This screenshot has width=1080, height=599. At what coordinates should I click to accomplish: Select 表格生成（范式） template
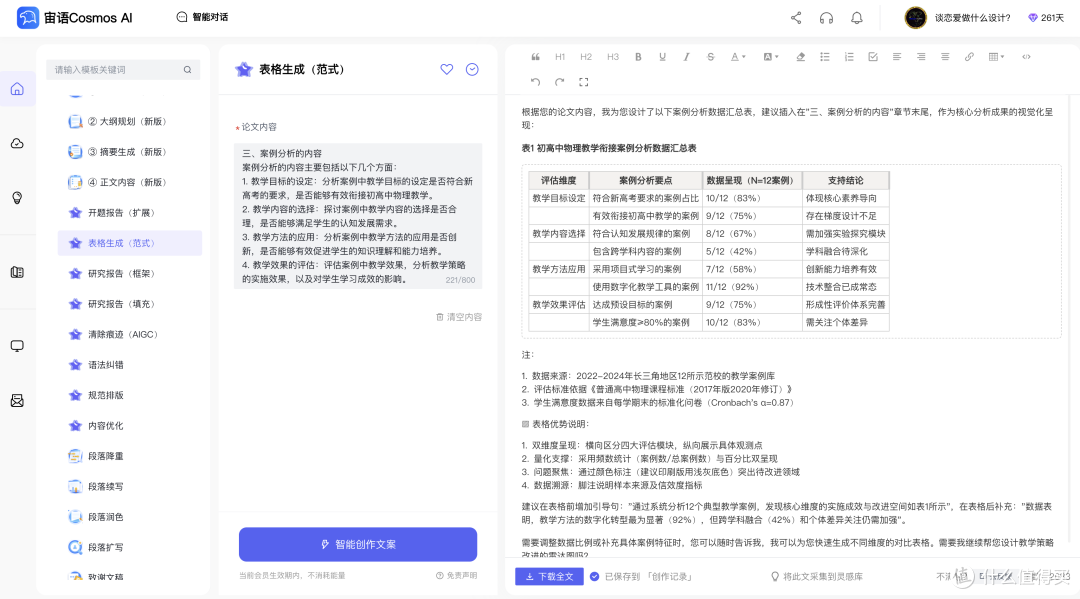(129, 243)
